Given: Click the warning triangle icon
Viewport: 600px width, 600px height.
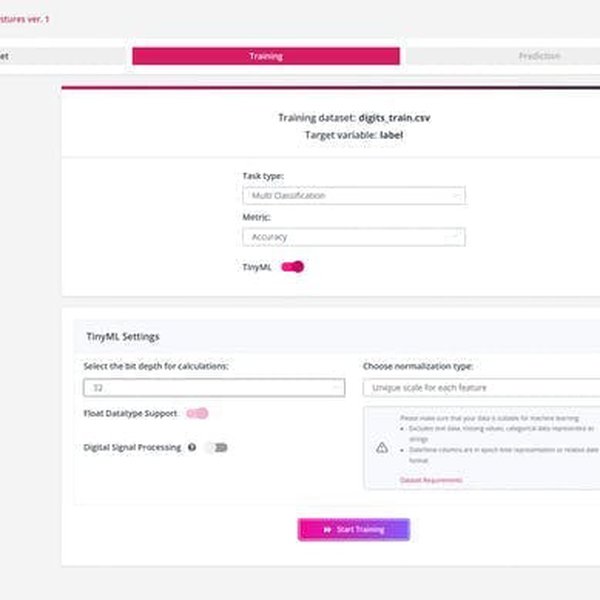Looking at the screenshot, I should 382,448.
